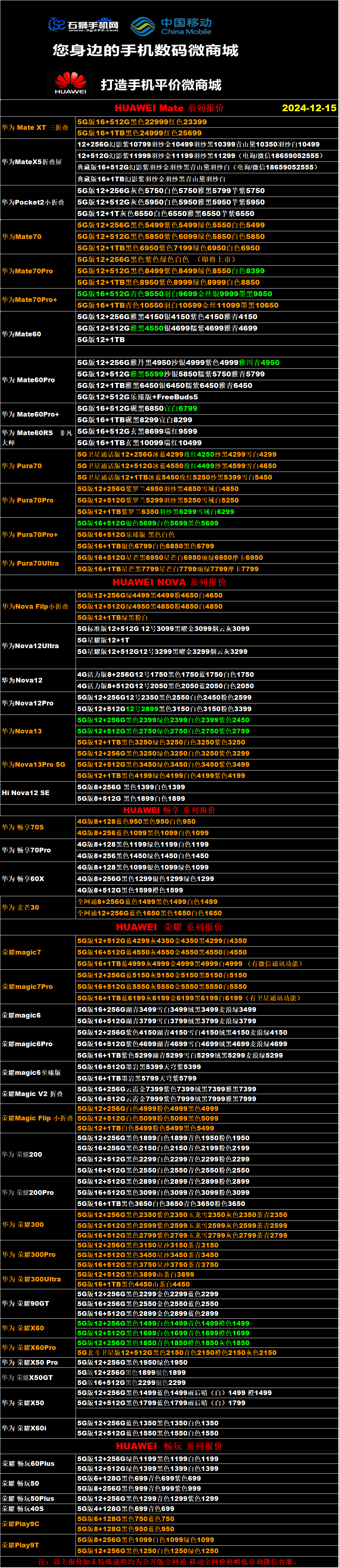Select the 华为 荣耀X60i model cell
339x1568 pixels.
[38, 1428]
